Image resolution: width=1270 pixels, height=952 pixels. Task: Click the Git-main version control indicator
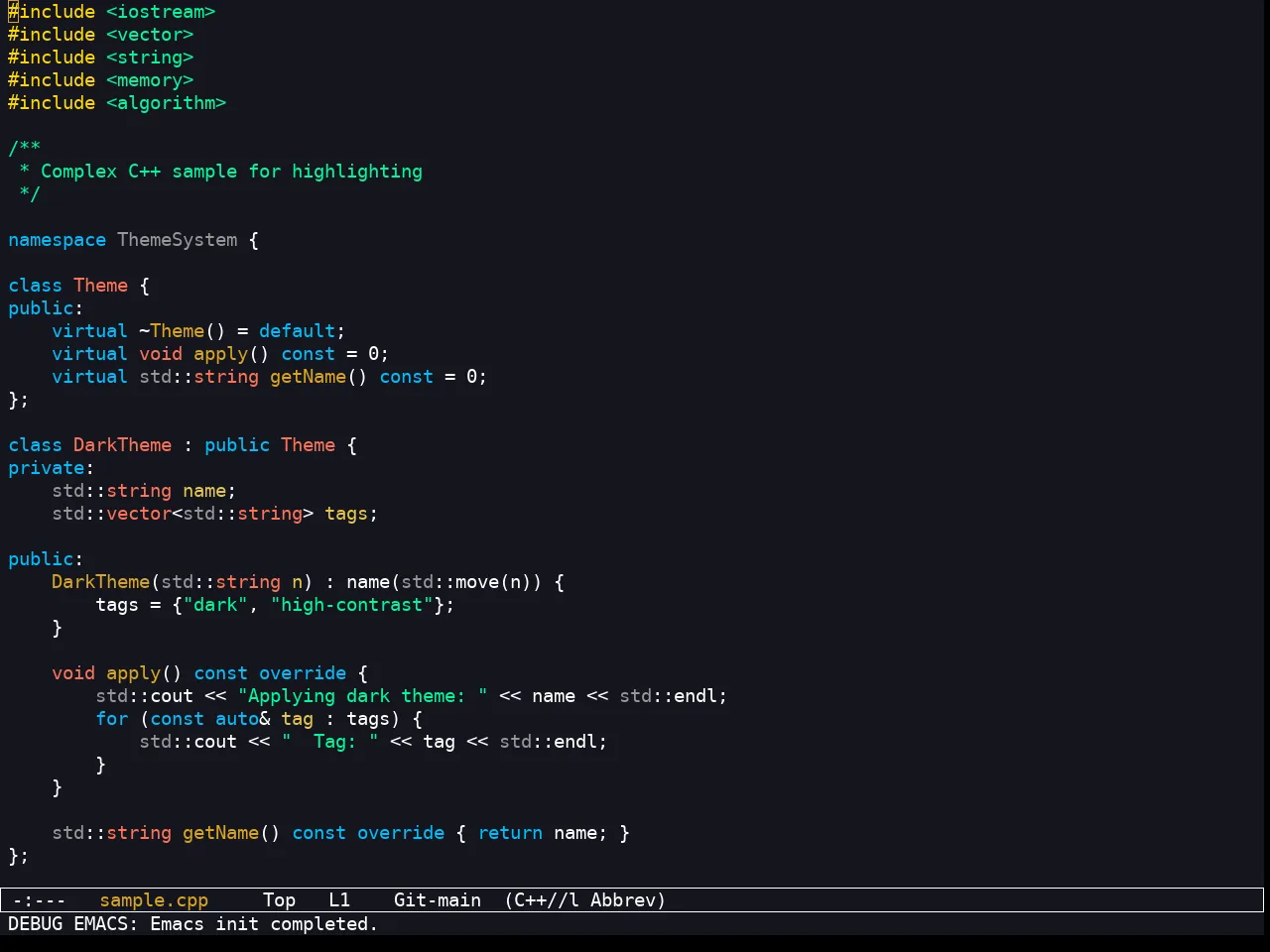click(438, 900)
